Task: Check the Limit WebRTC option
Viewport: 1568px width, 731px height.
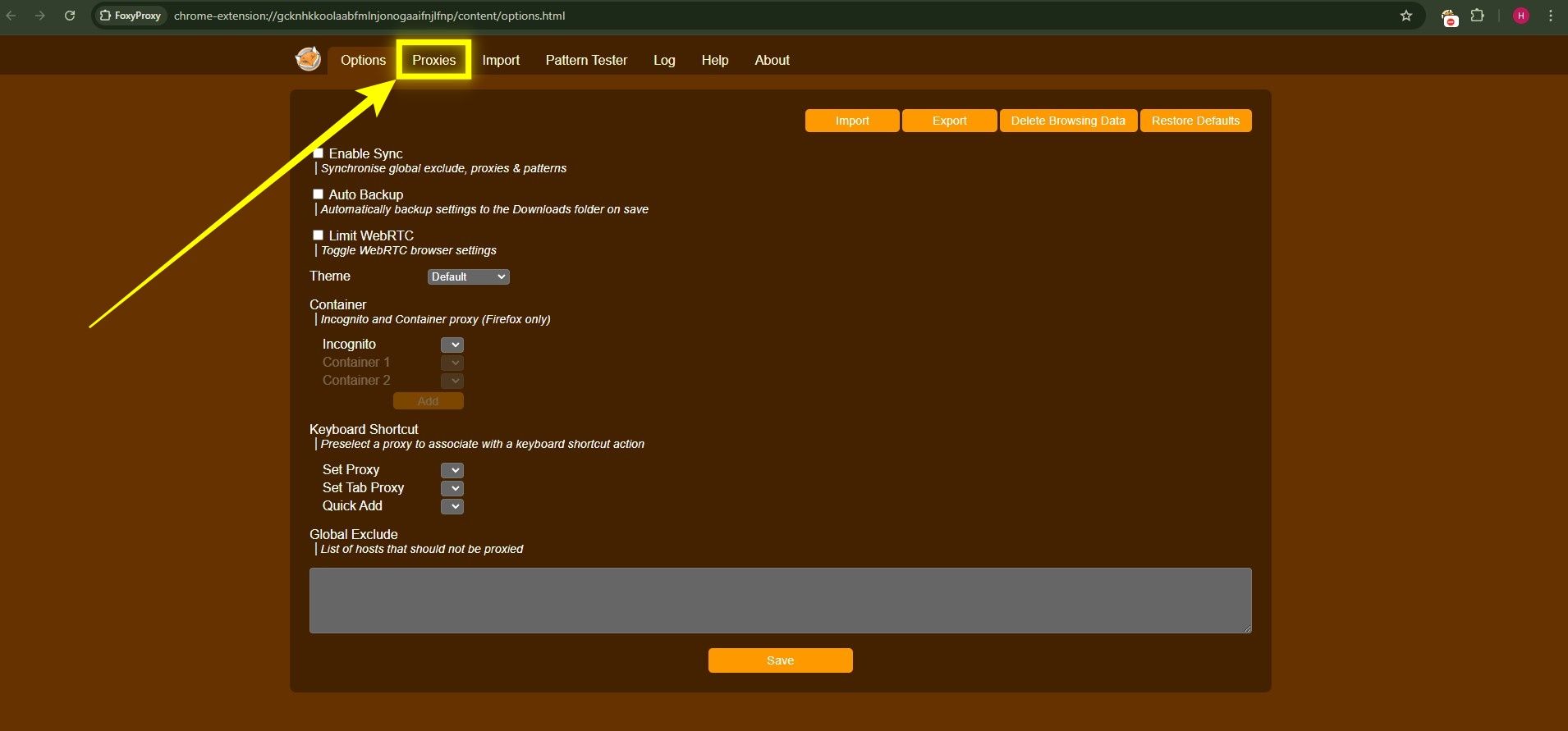Action: [x=318, y=235]
